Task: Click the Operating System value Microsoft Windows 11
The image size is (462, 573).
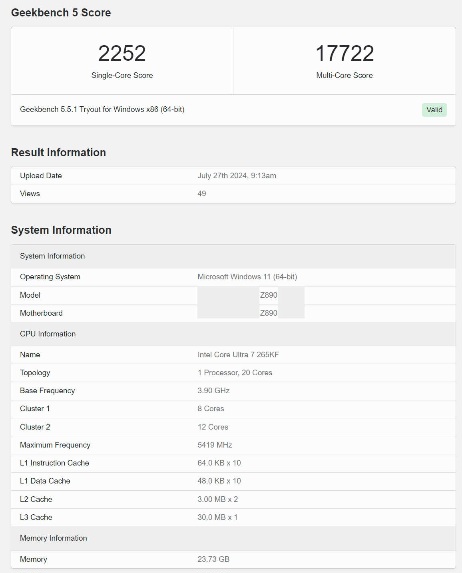Action: (x=247, y=277)
